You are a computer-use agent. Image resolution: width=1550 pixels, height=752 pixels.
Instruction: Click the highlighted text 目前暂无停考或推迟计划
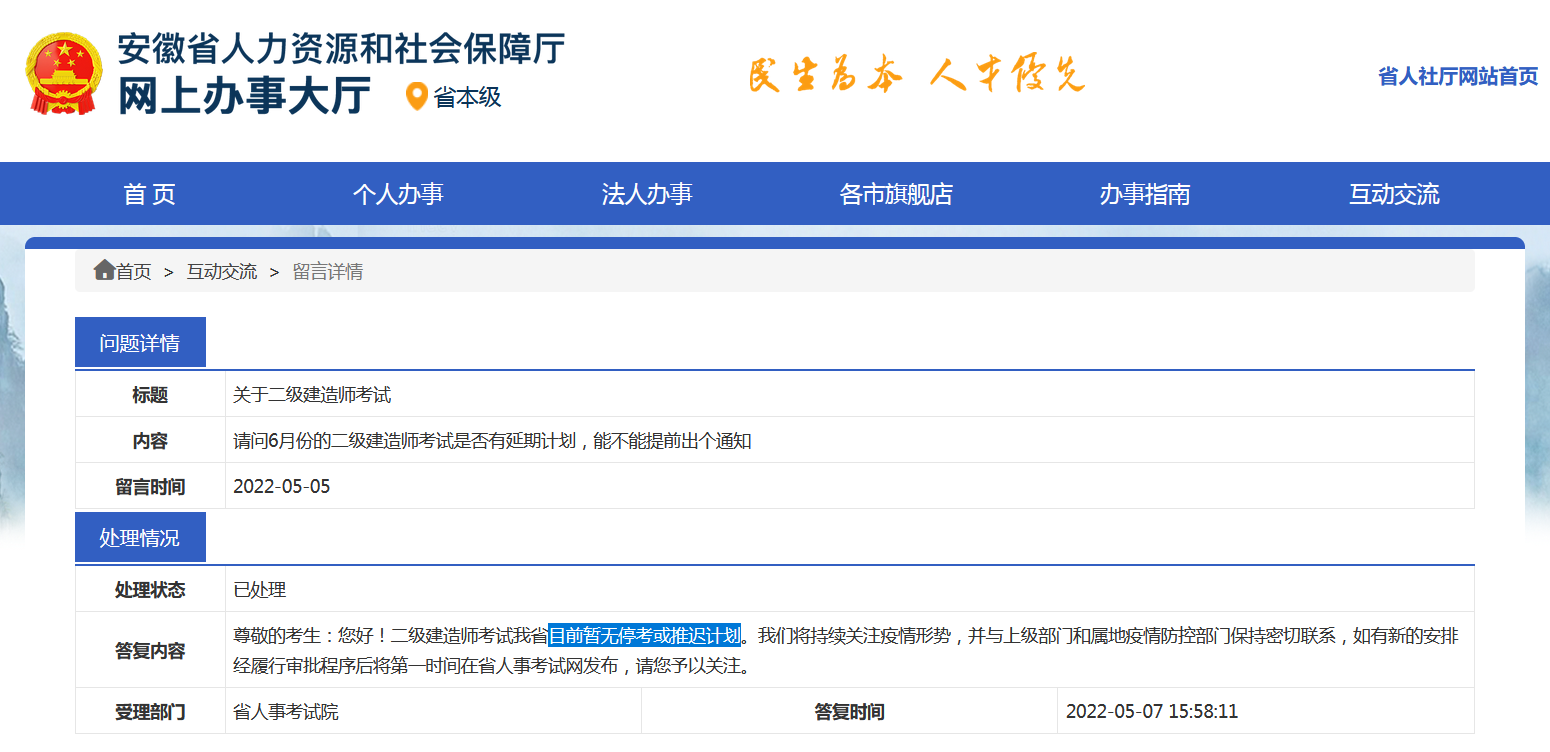pyautogui.click(x=644, y=635)
